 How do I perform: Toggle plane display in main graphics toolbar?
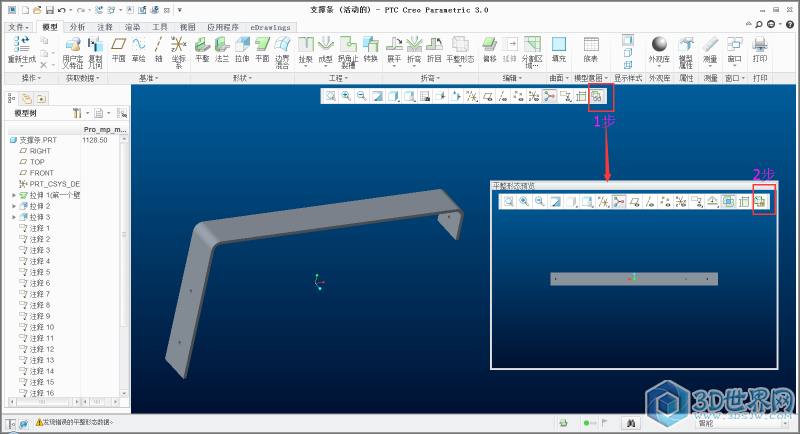[x=487, y=96]
